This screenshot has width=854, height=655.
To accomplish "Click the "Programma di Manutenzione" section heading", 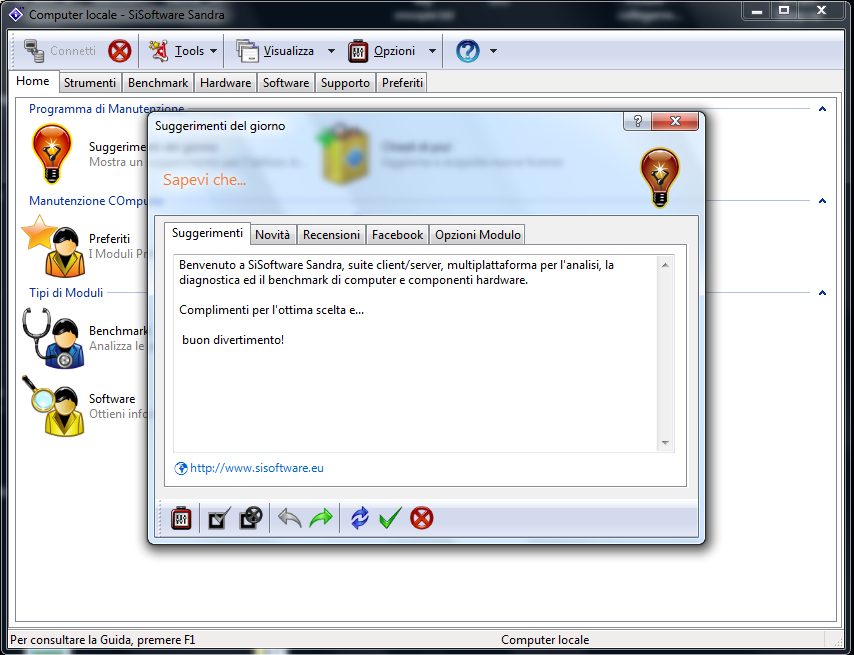I will coord(106,109).
